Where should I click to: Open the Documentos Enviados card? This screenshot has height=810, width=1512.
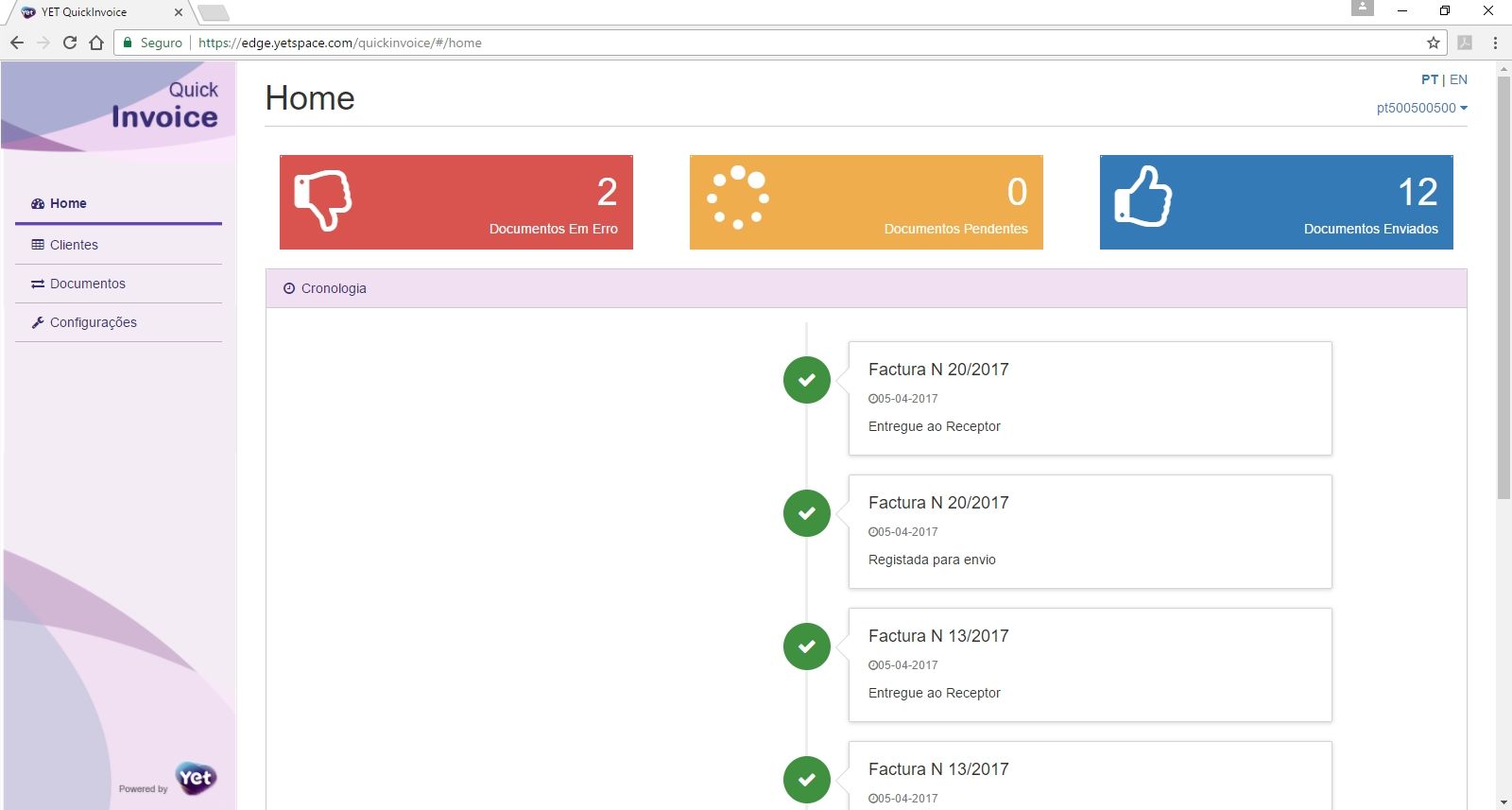pyautogui.click(x=1276, y=202)
